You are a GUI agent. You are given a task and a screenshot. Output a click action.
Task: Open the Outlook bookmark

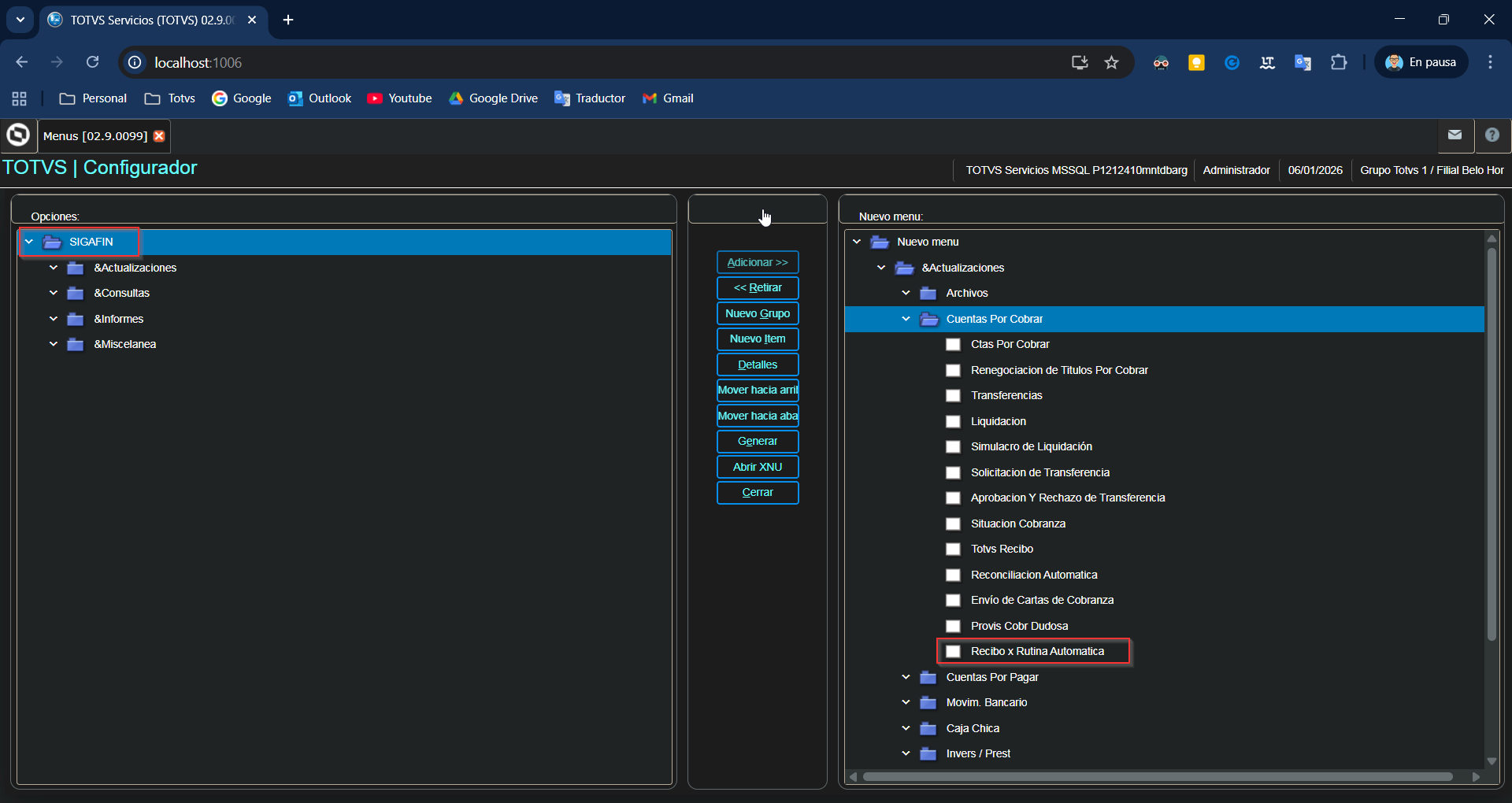320,98
